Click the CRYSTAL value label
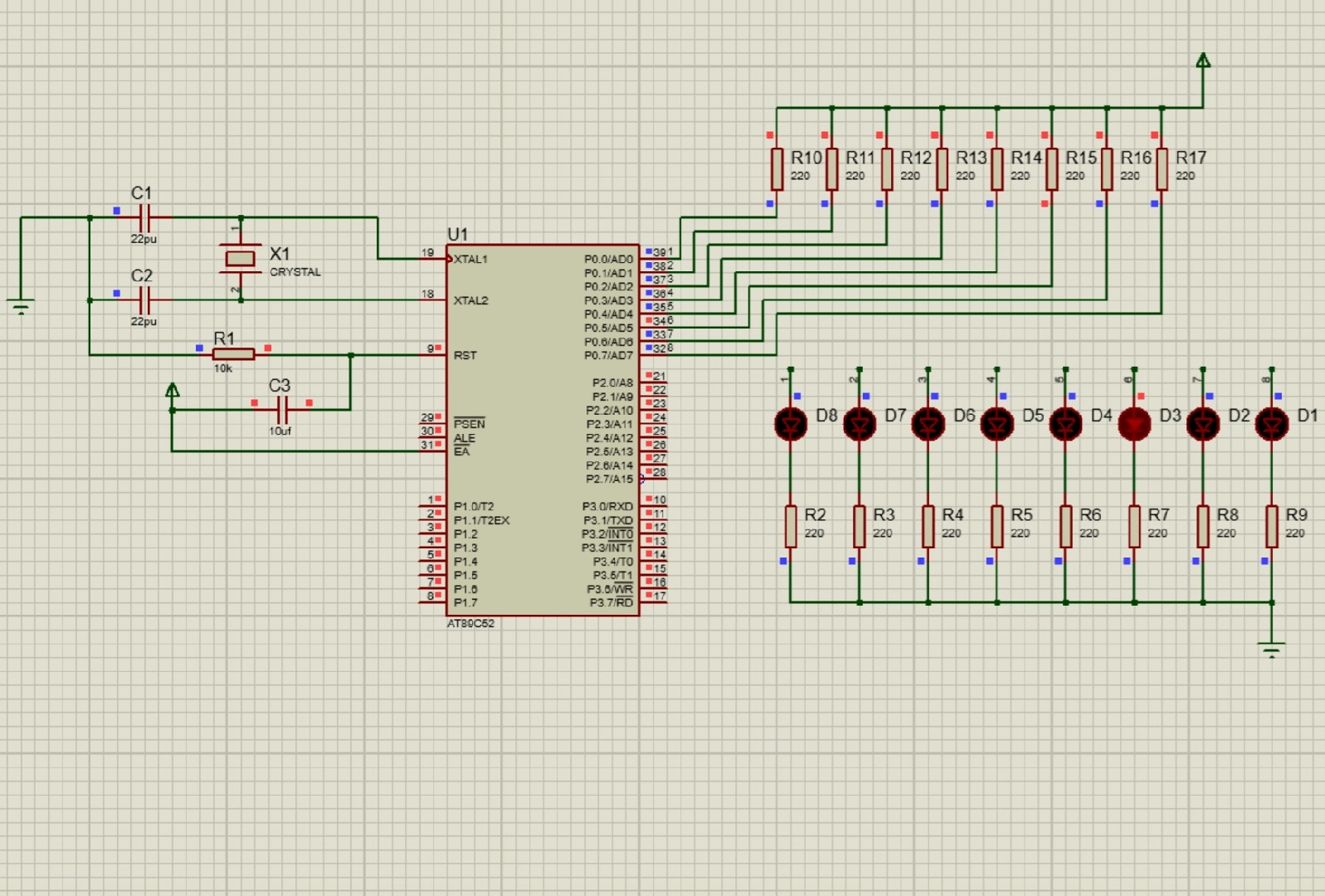 295,272
